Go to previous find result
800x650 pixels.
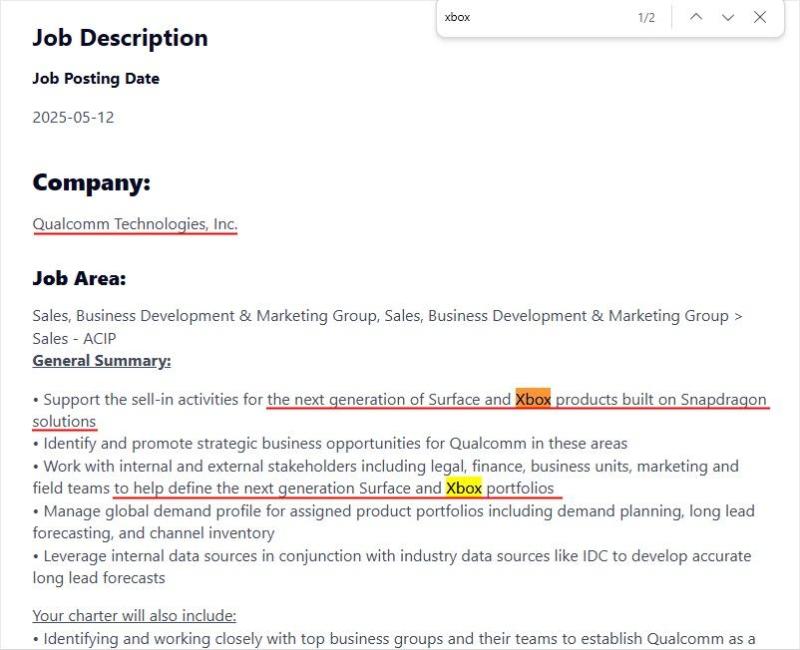coord(696,17)
